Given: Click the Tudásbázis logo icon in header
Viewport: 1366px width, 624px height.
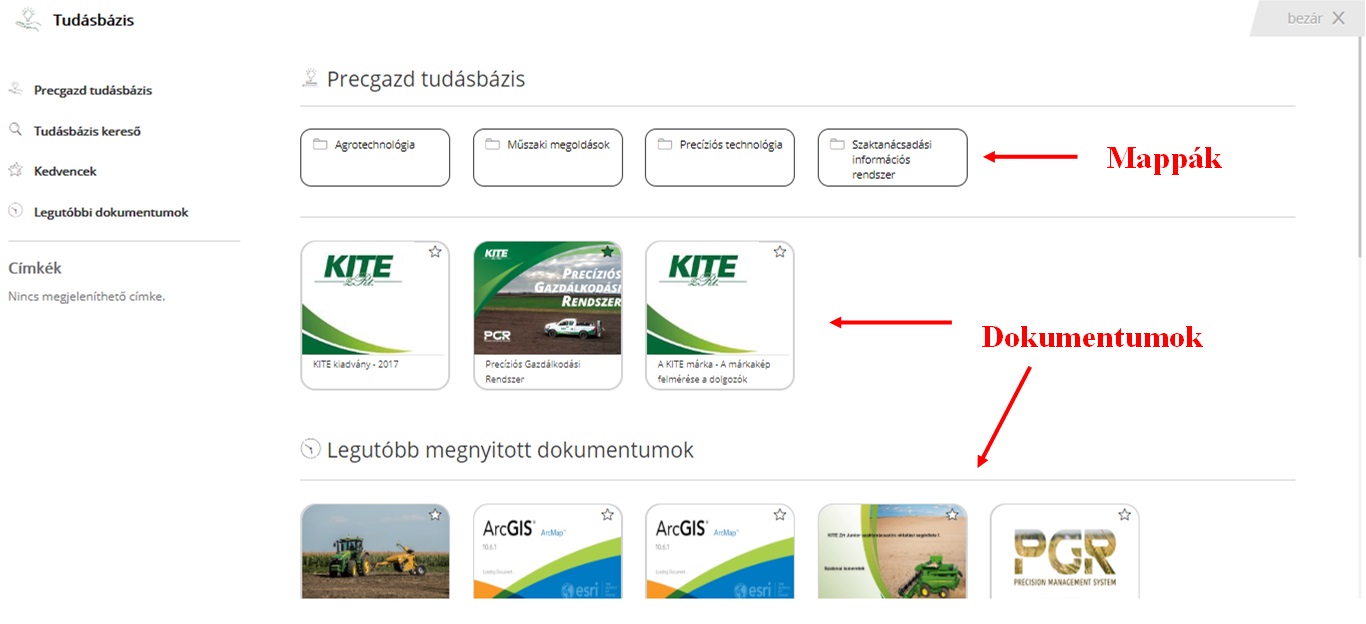Looking at the screenshot, I should [27, 18].
